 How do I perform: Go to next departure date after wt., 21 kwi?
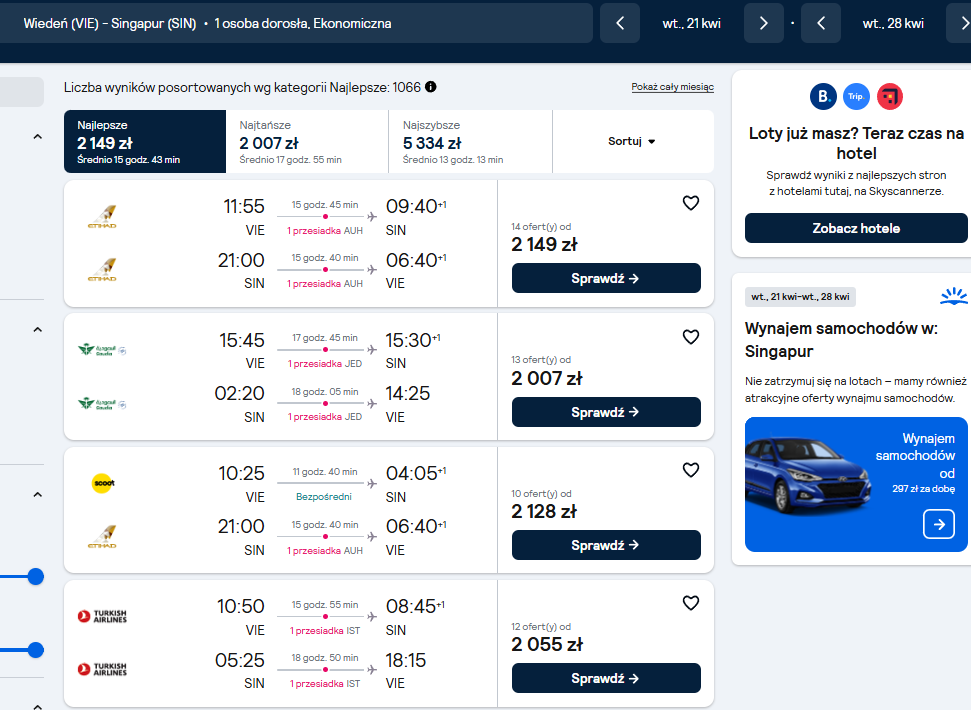coord(764,24)
